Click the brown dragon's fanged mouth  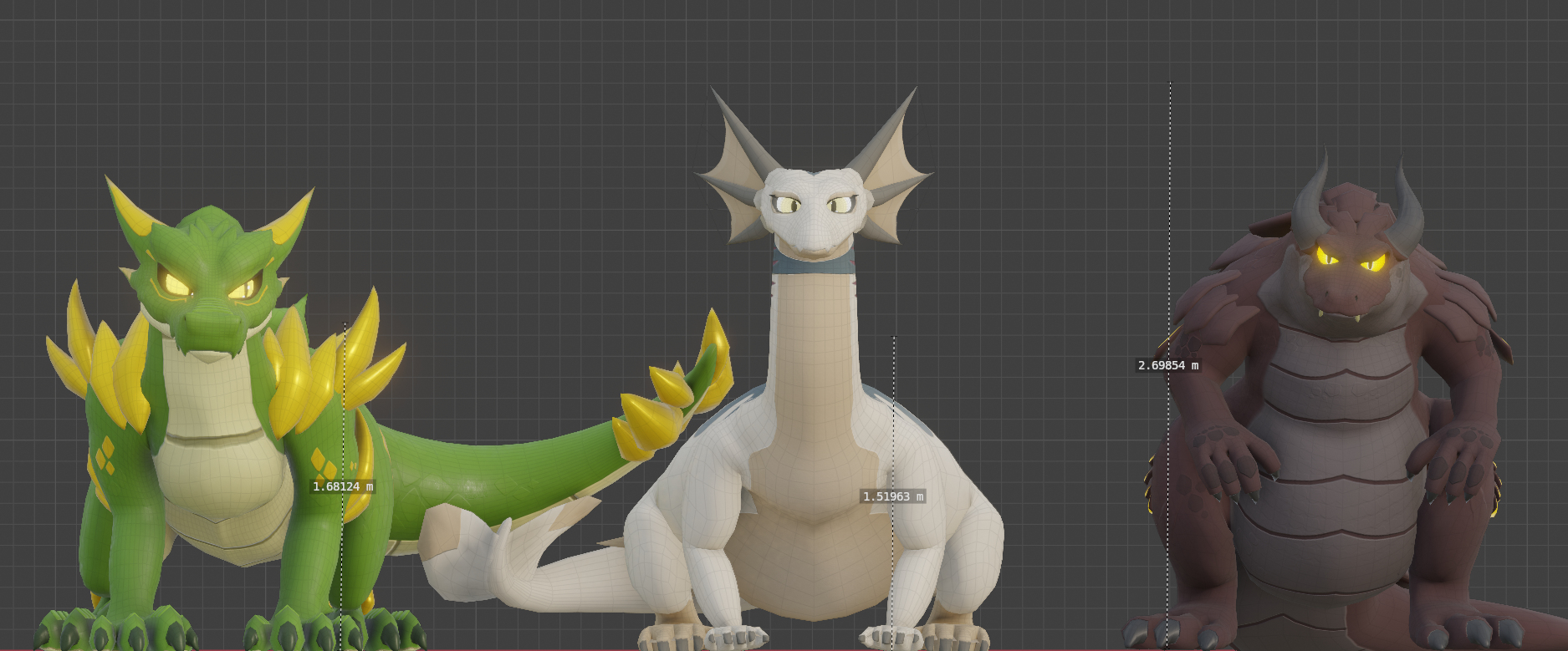(1346, 313)
